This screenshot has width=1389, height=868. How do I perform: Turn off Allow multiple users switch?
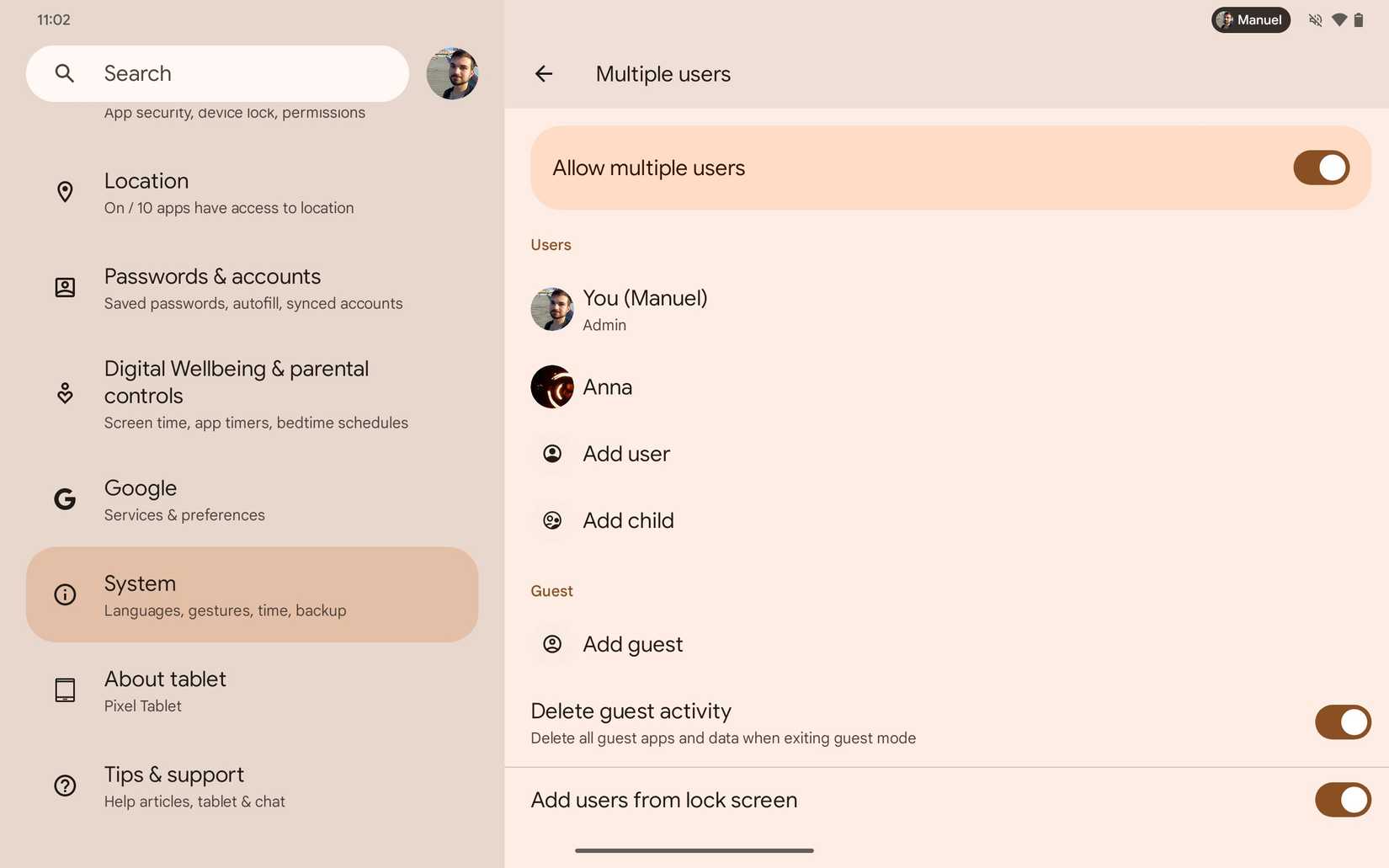pos(1321,168)
